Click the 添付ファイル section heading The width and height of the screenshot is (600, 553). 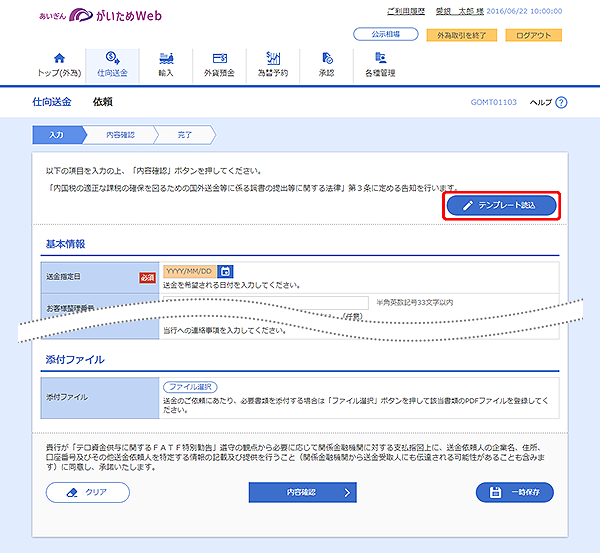[75, 359]
